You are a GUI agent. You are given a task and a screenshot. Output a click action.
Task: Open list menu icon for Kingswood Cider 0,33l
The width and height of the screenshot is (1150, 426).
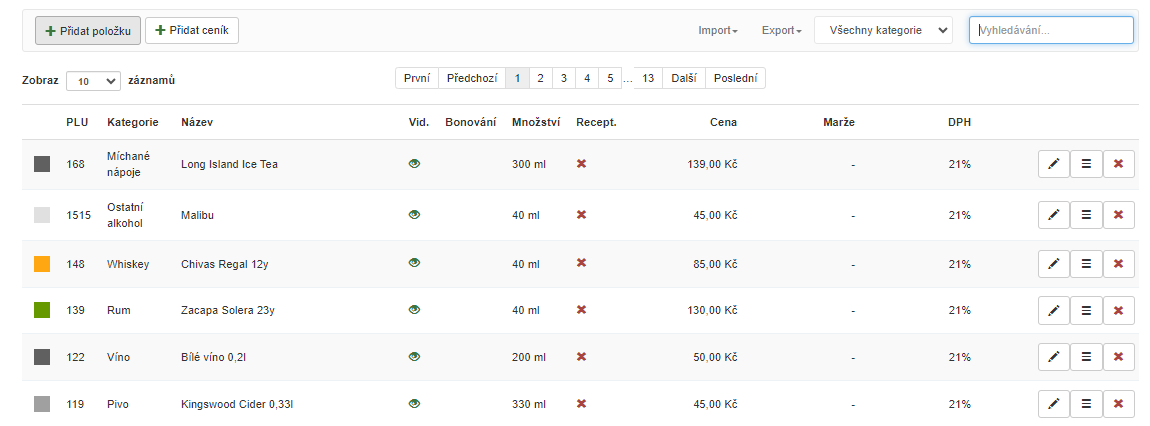pyautogui.click(x=1086, y=404)
